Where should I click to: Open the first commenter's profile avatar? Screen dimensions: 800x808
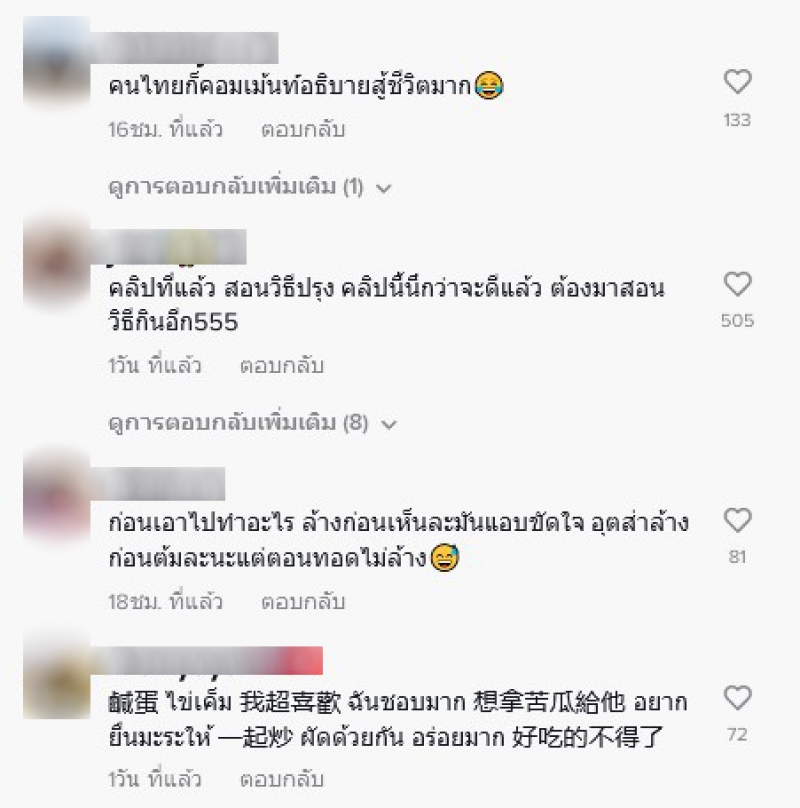(x=57, y=61)
